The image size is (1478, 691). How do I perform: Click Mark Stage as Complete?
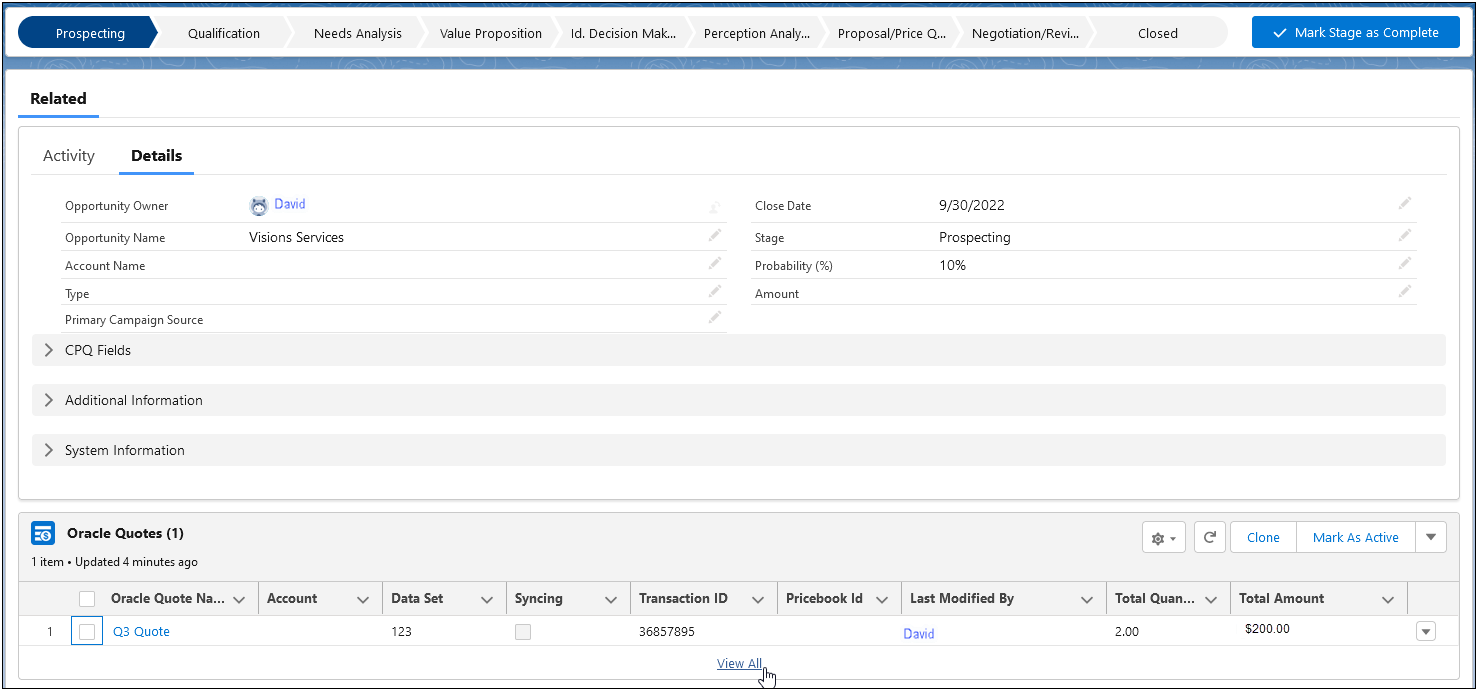coord(1355,31)
